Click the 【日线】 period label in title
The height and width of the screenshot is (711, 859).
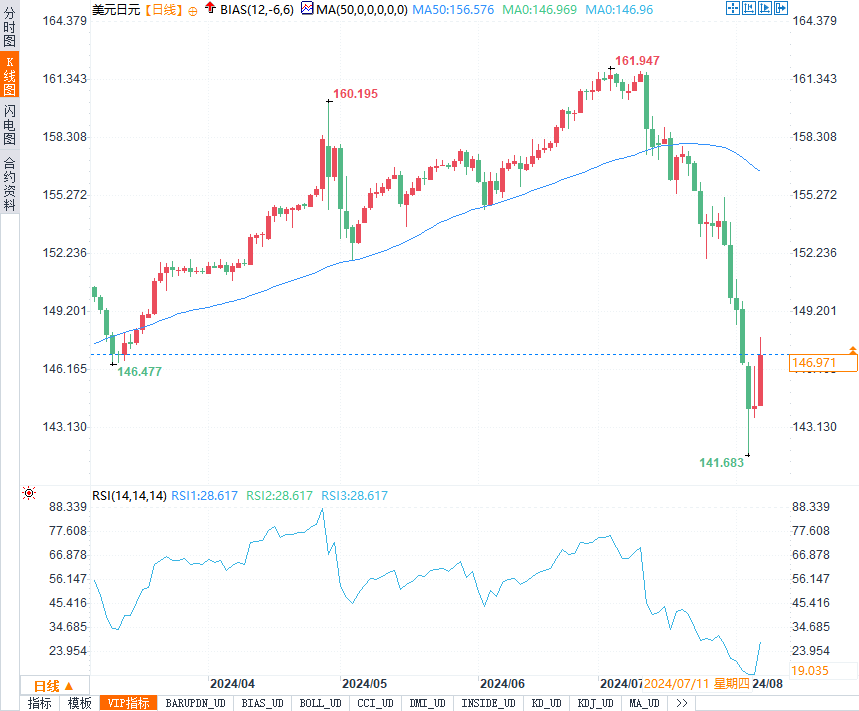coord(164,9)
